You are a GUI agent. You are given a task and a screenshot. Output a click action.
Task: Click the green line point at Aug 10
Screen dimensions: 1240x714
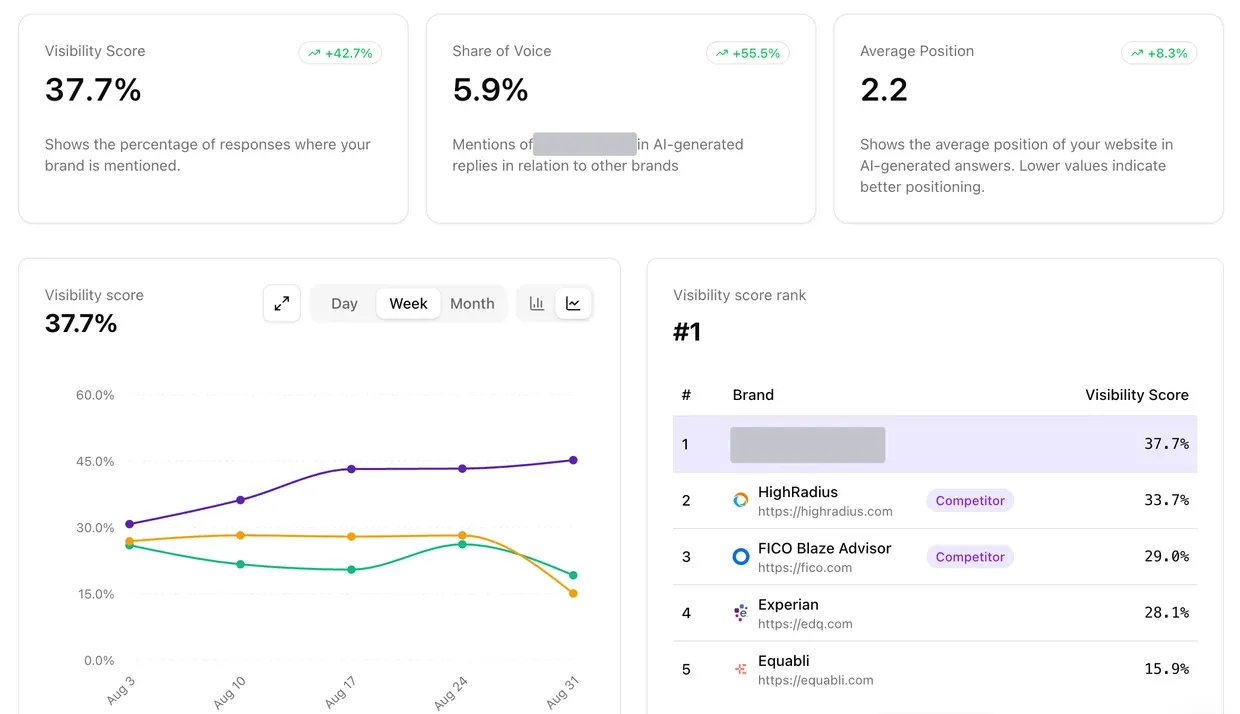[x=240, y=564]
